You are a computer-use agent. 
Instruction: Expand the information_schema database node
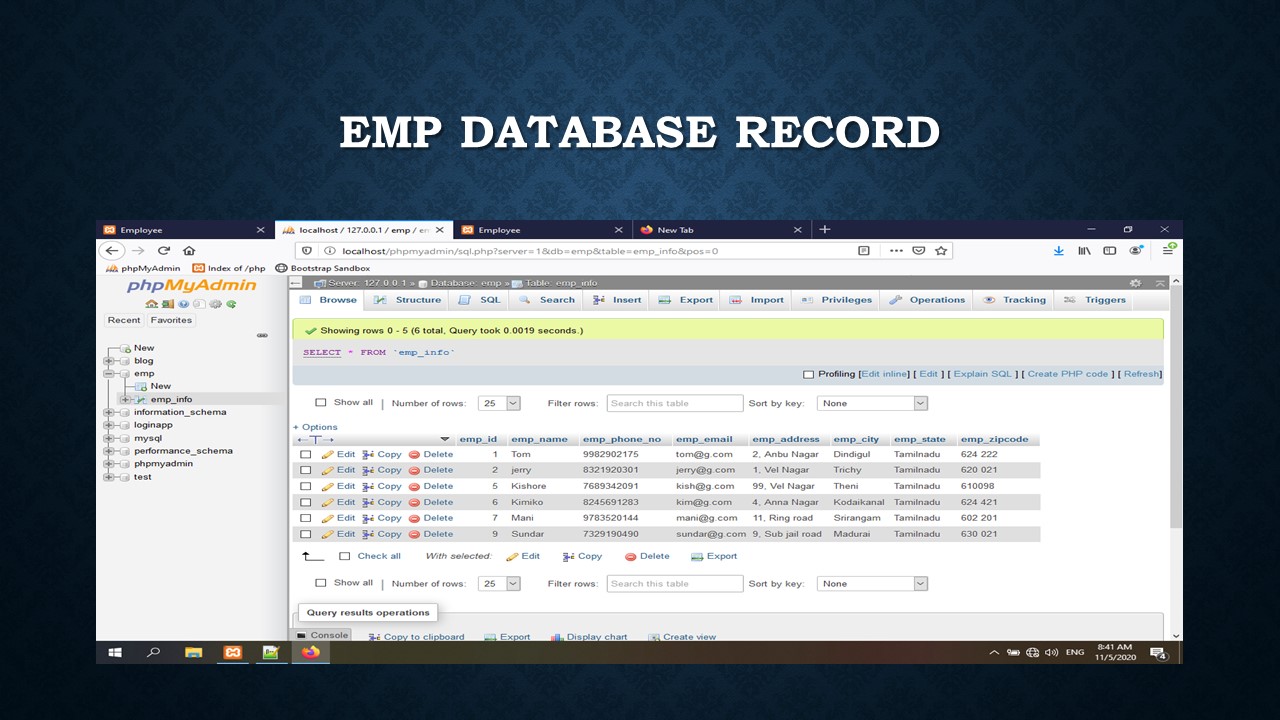(x=108, y=412)
